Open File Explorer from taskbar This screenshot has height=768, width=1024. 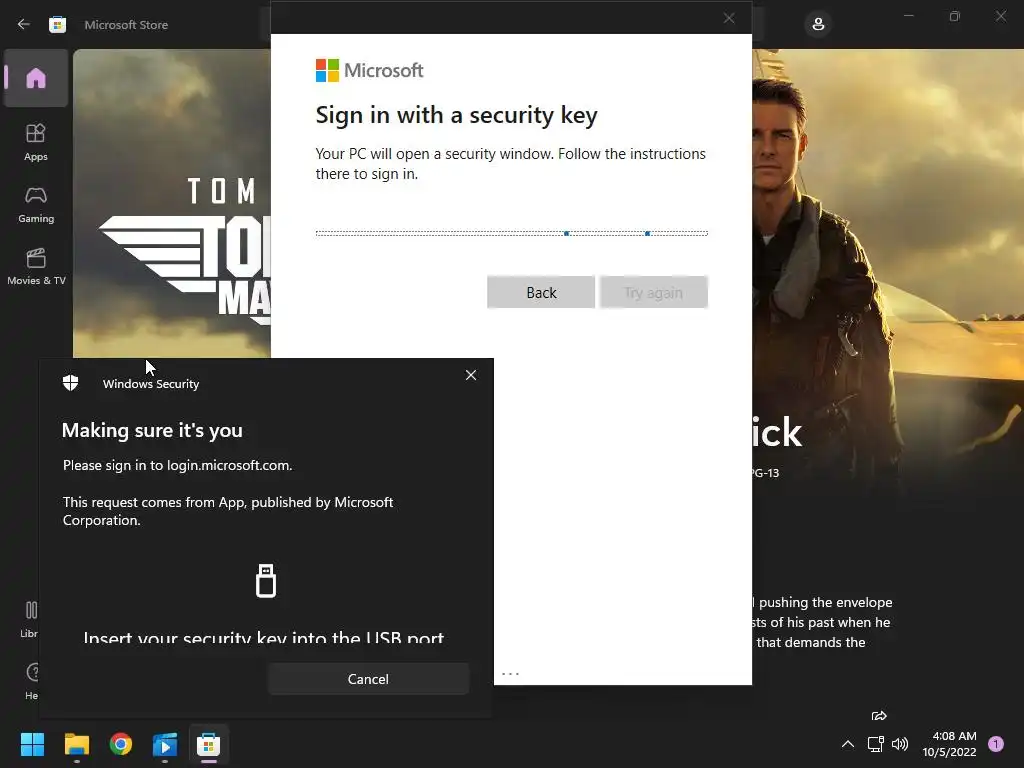[76, 744]
